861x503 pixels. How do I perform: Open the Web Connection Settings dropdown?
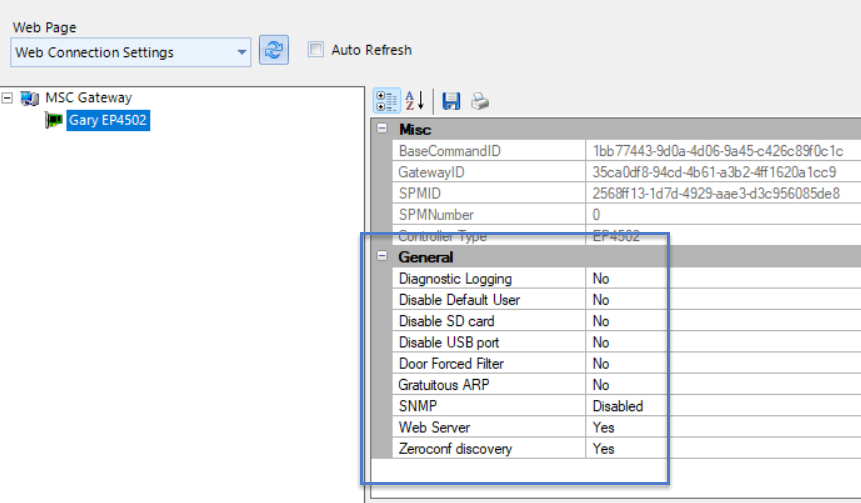click(x=131, y=52)
